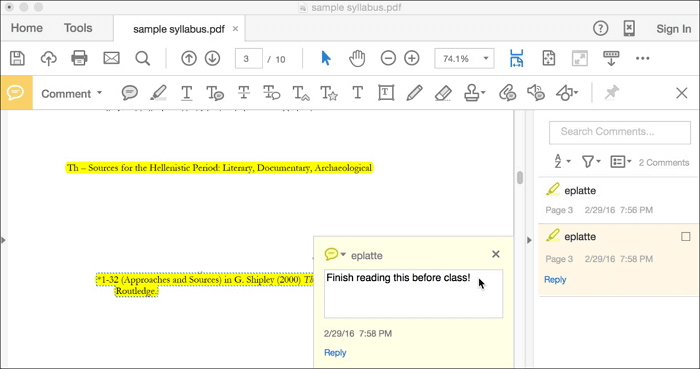The width and height of the screenshot is (700, 369).
Task: Switch to the Home tab
Action: pos(27,28)
